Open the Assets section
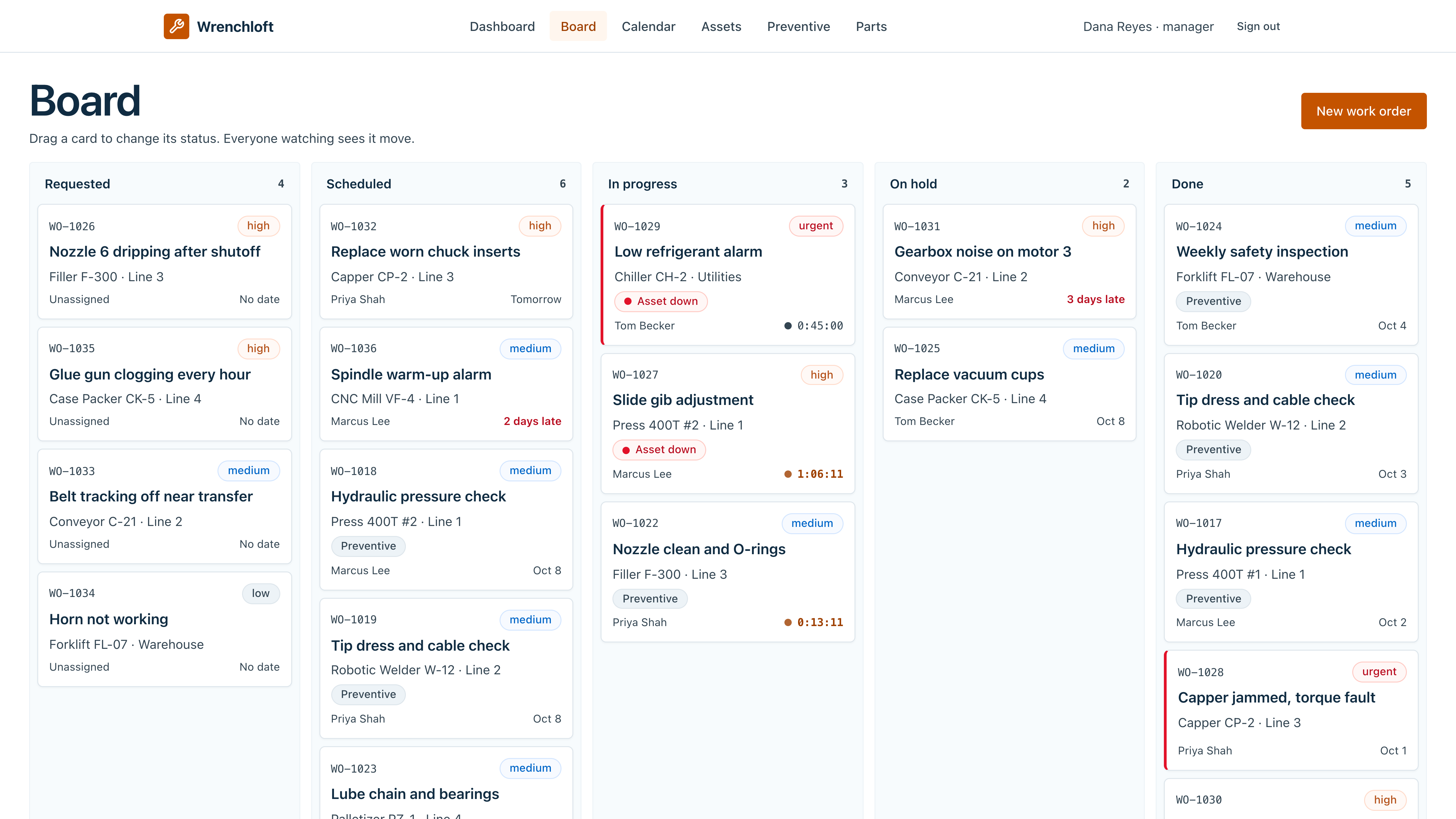The width and height of the screenshot is (1456, 819). pyautogui.click(x=721, y=26)
